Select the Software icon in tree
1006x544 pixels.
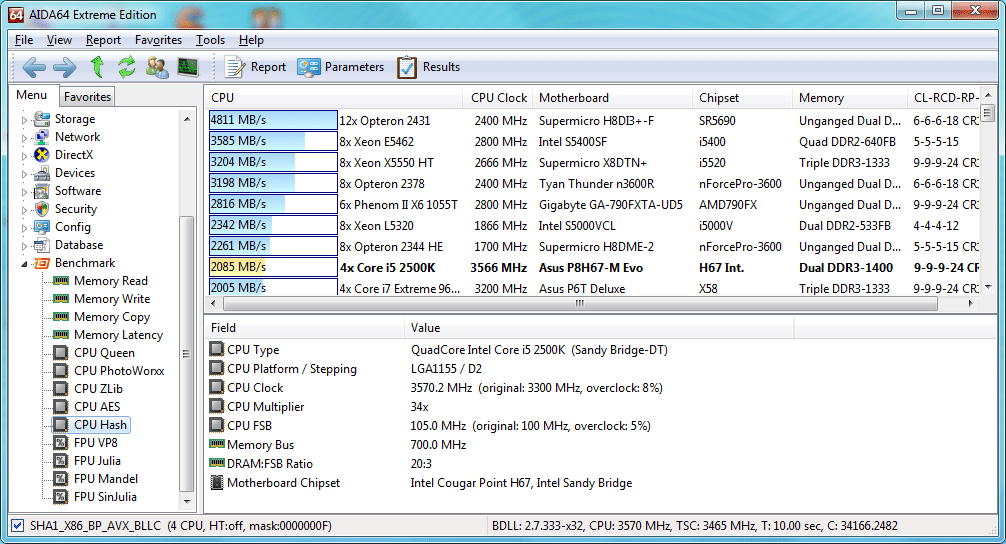(42, 191)
